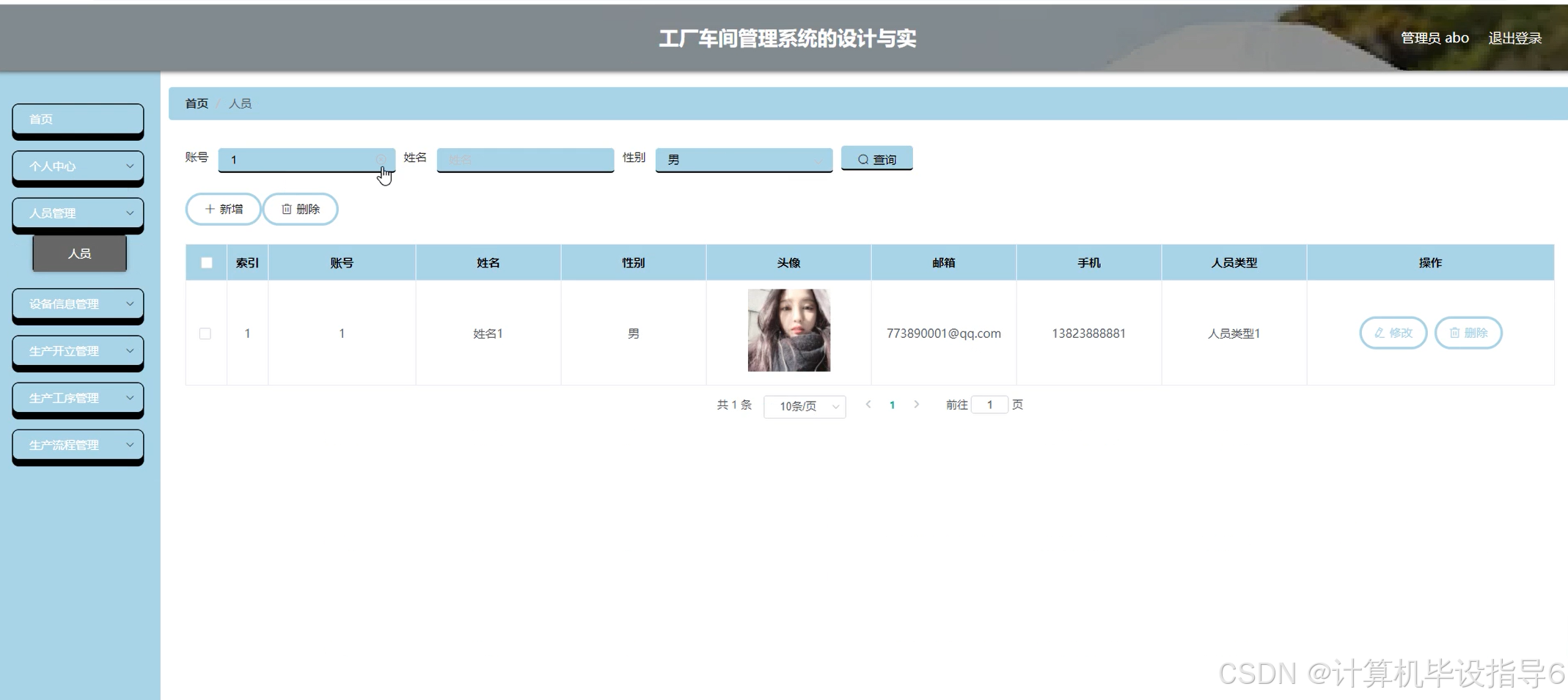Click the 人员类型 column header
This screenshot has height=700, width=1568.
pyautogui.click(x=1234, y=262)
